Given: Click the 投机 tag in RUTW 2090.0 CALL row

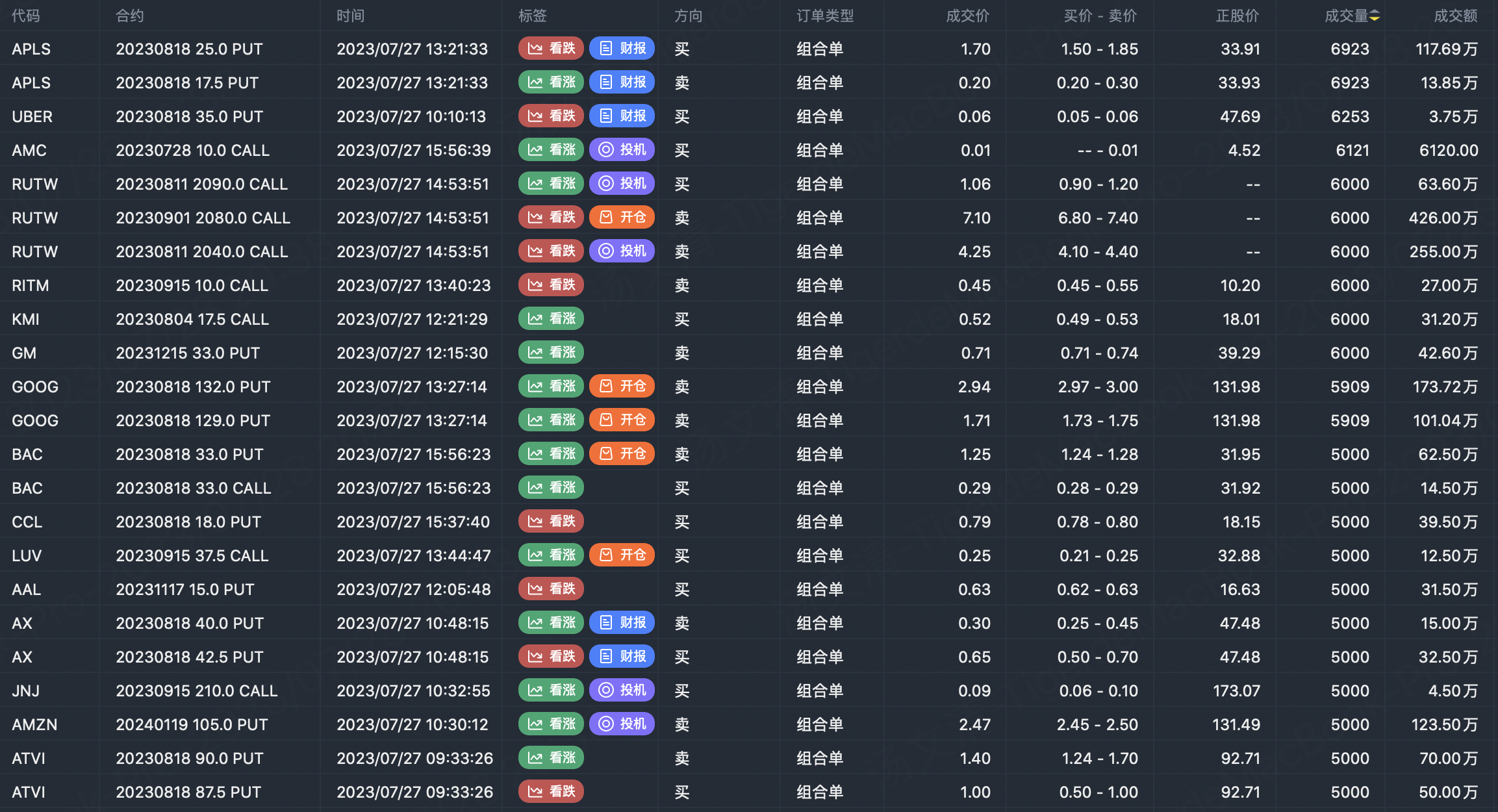Looking at the screenshot, I should click(x=622, y=184).
